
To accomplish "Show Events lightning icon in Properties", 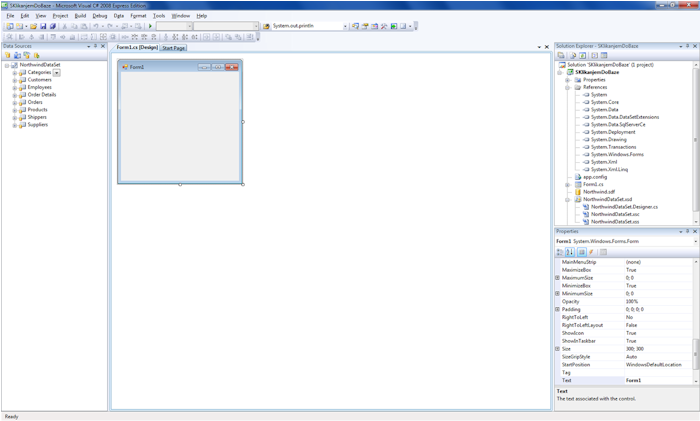I will pos(592,252).
